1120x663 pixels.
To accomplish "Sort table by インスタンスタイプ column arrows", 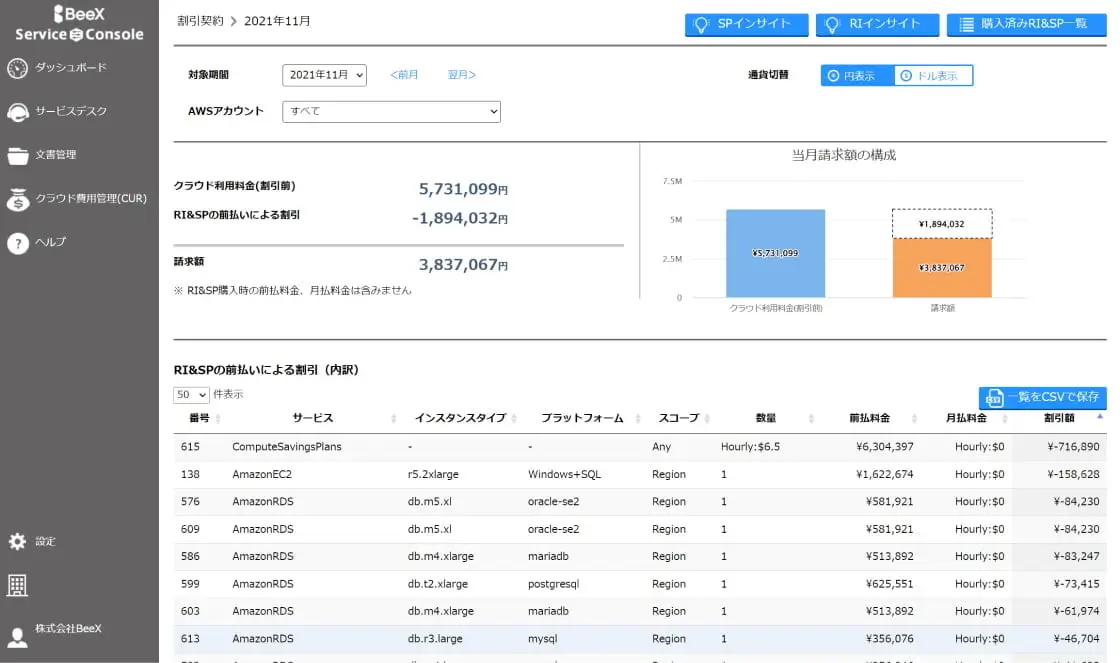I will [x=514, y=419].
